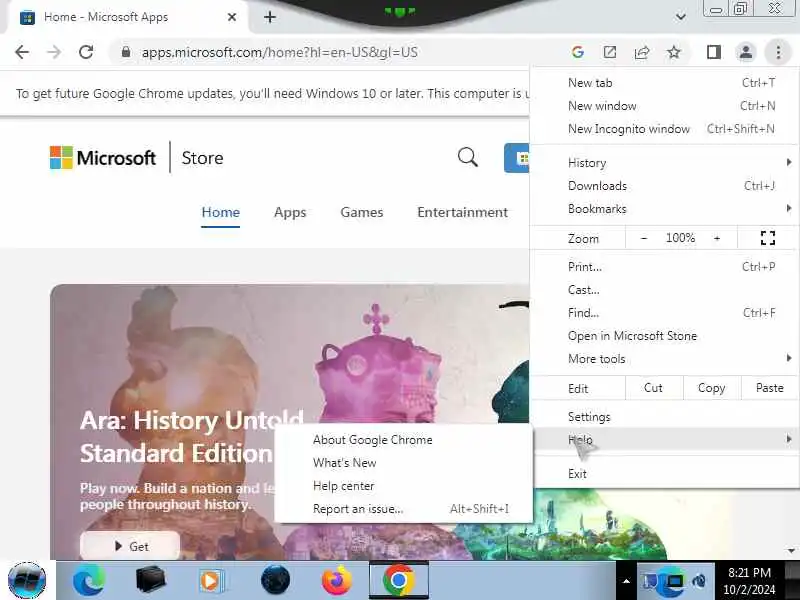Screen dimensions: 800x600
Task: Click the open-in-app icon in address bar
Action: tap(610, 52)
